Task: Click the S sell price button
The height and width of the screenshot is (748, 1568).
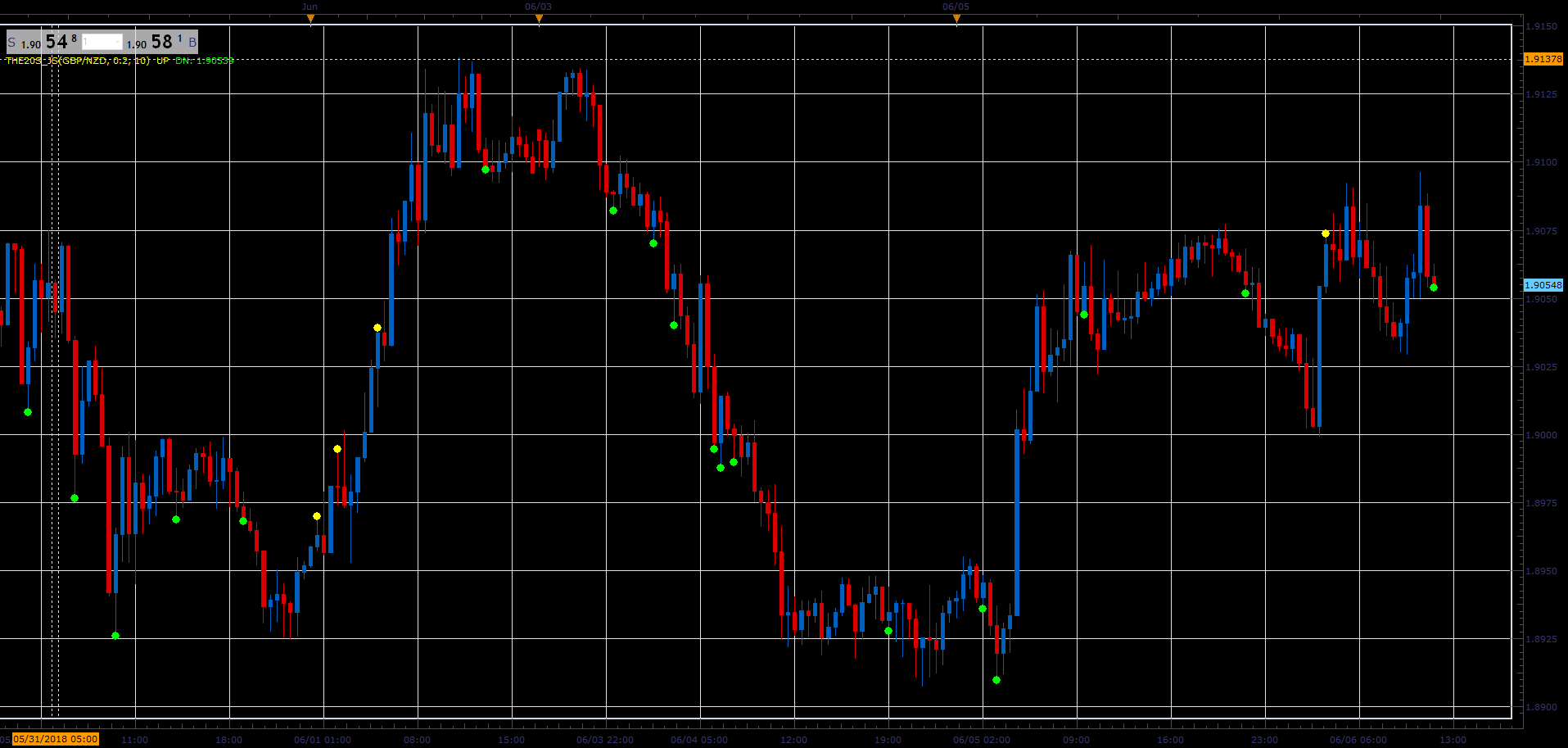Action: (43, 42)
